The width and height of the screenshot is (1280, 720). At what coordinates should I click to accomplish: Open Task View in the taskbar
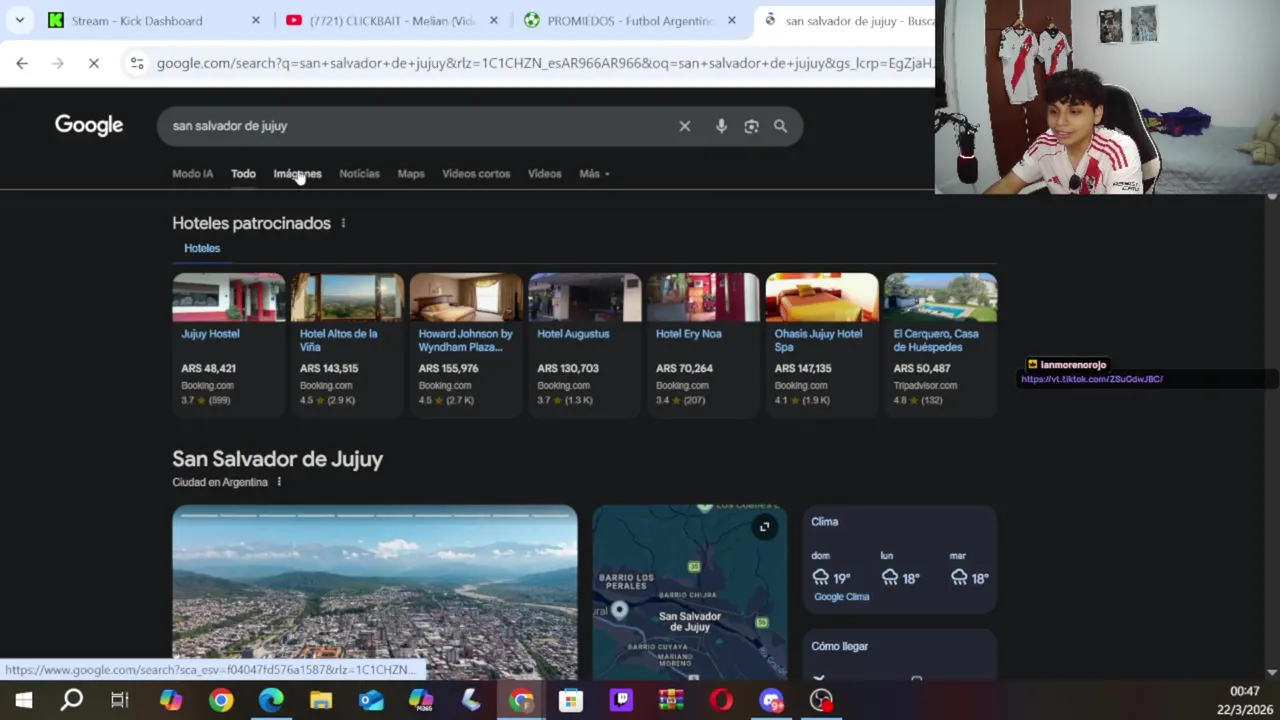120,700
